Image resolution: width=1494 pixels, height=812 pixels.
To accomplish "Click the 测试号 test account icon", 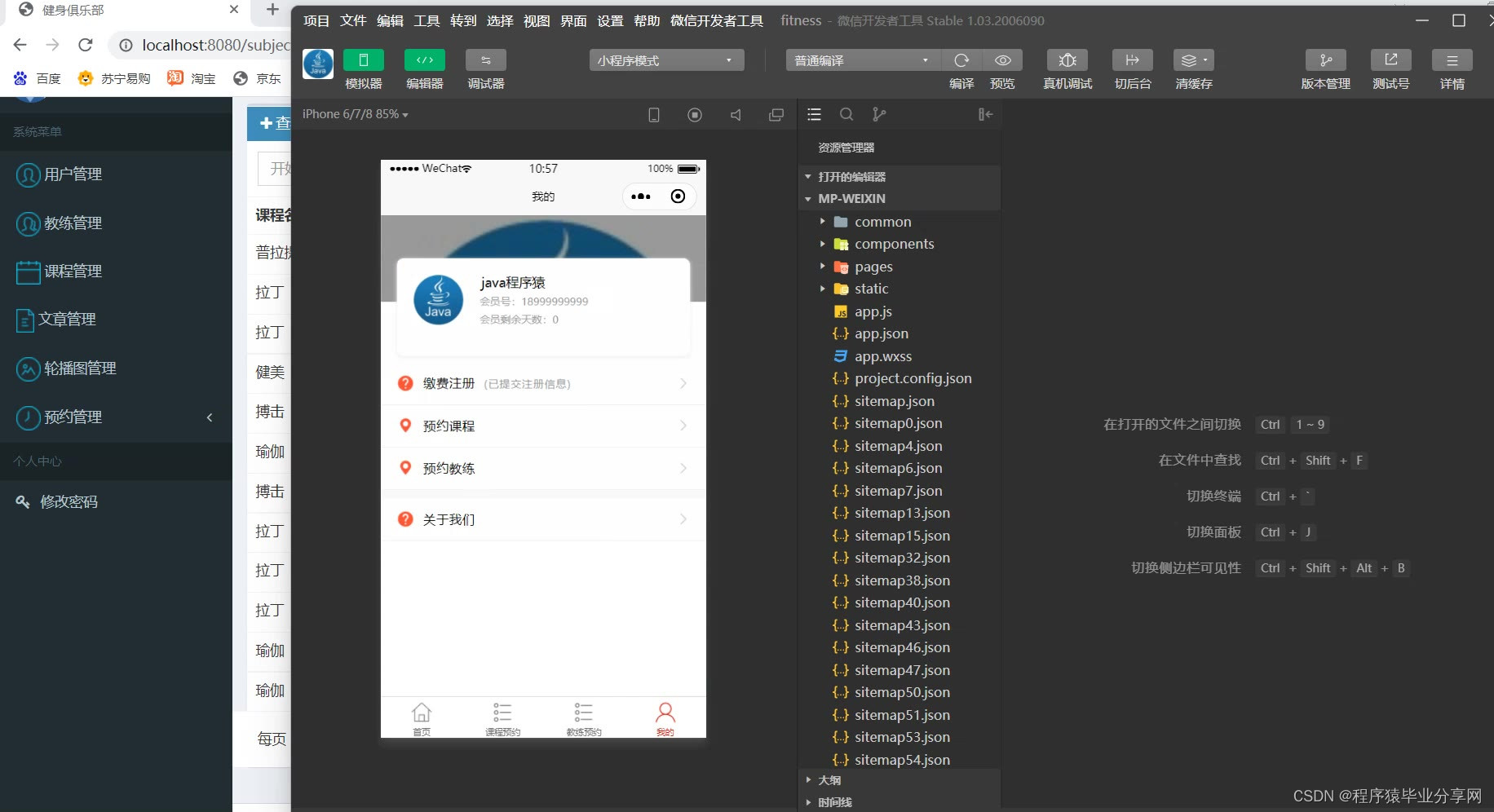I will coord(1391,60).
